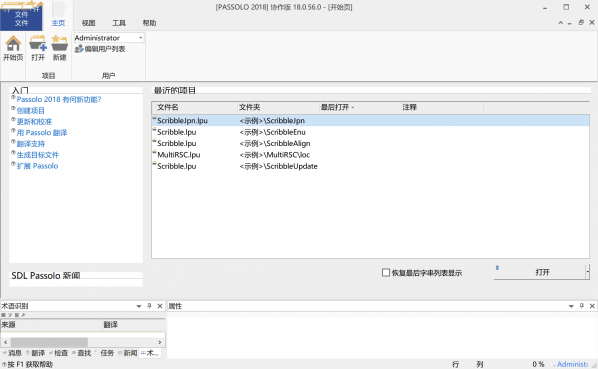Switch to the 工具 ribbon tab
598x369 pixels.
pos(119,23)
